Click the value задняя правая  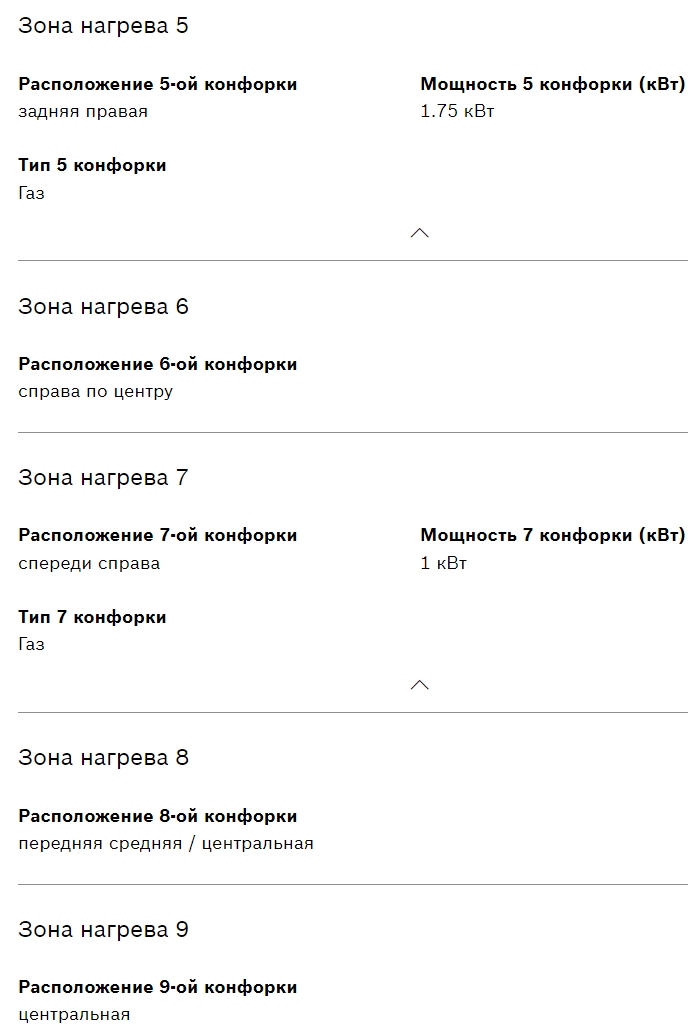pos(83,112)
